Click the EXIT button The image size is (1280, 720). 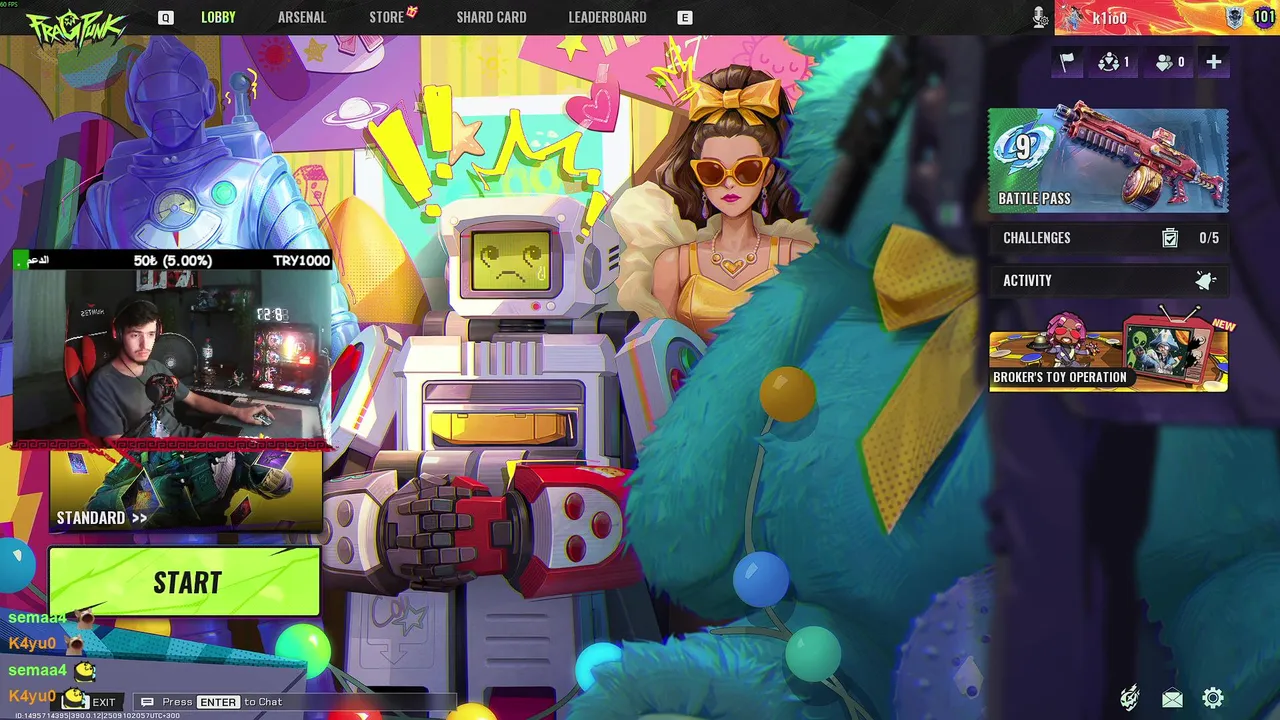coord(91,702)
